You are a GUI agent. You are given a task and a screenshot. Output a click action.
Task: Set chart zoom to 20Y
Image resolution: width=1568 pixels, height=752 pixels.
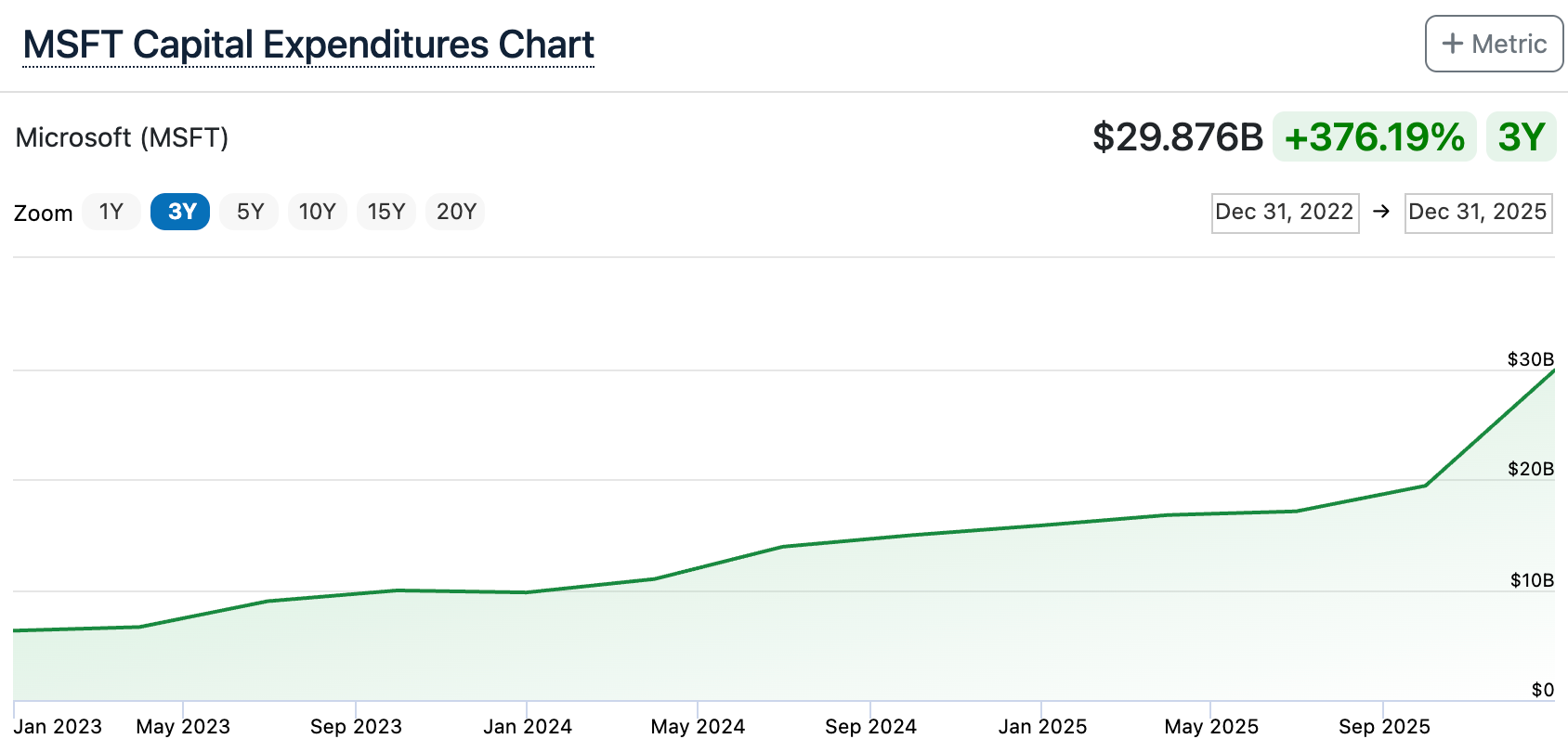pyautogui.click(x=455, y=212)
